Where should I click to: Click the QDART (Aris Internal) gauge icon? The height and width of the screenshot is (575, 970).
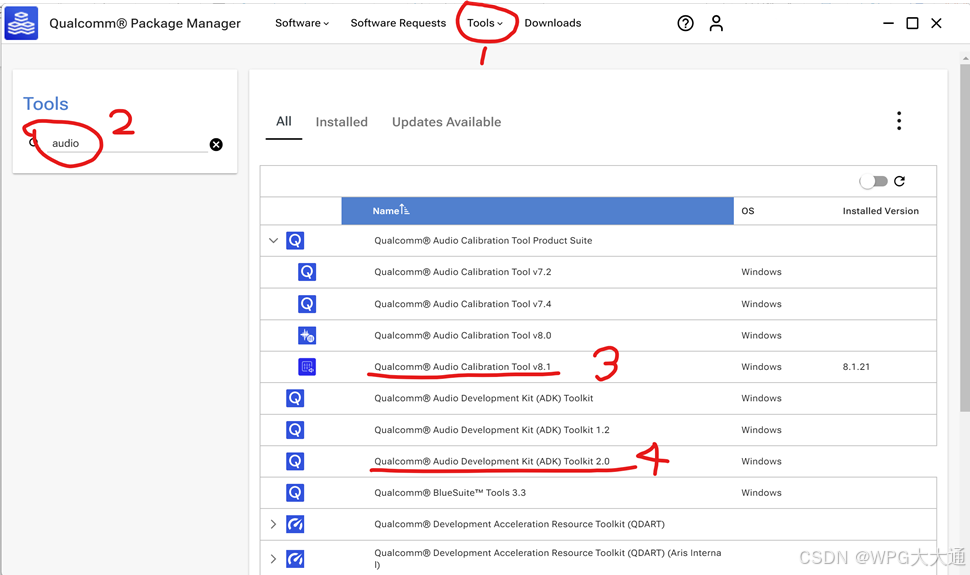(295, 559)
